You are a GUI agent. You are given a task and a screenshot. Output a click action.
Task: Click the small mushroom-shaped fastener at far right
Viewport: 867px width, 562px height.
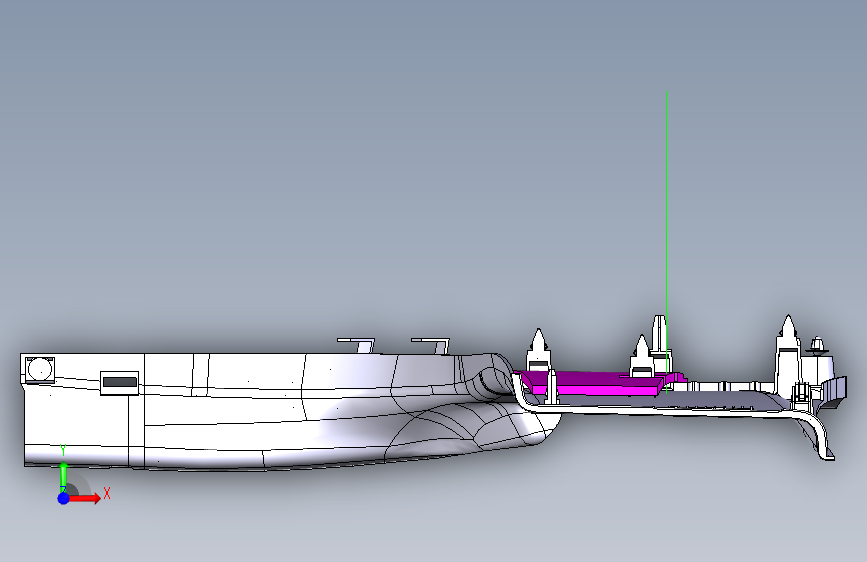[x=817, y=346]
